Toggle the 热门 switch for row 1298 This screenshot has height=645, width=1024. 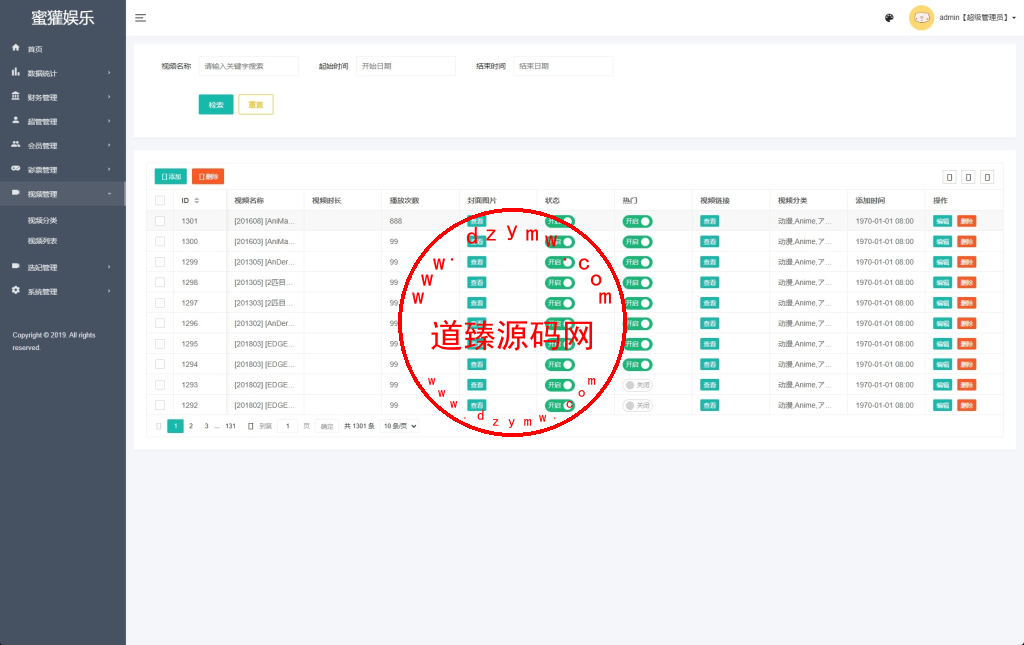(x=637, y=283)
